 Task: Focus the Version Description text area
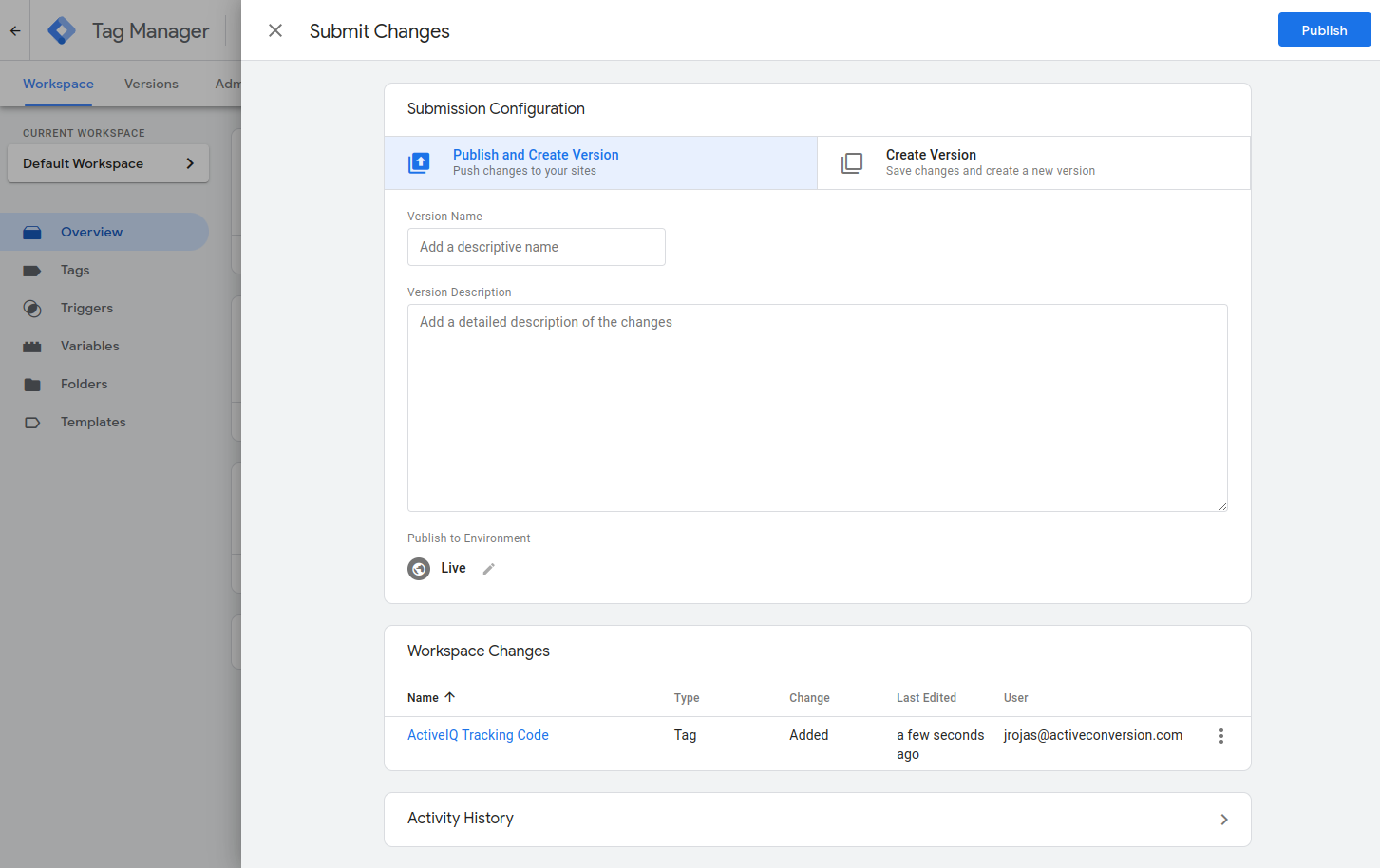coord(818,407)
